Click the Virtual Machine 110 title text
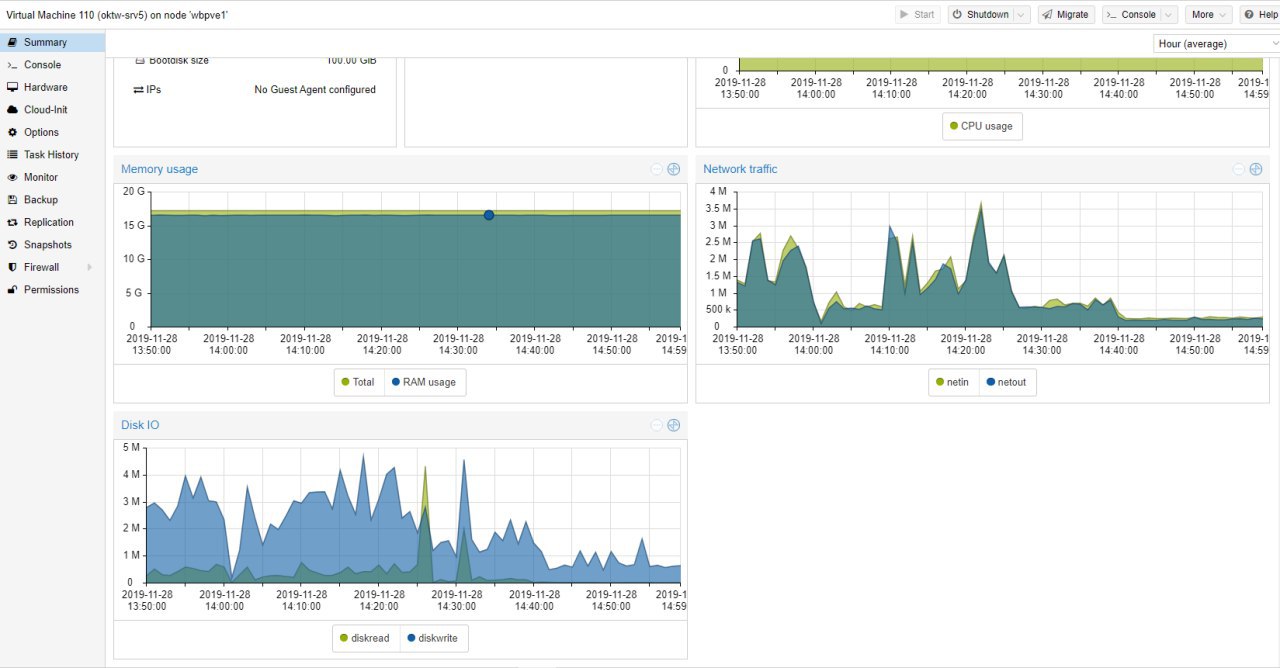 coord(117,15)
